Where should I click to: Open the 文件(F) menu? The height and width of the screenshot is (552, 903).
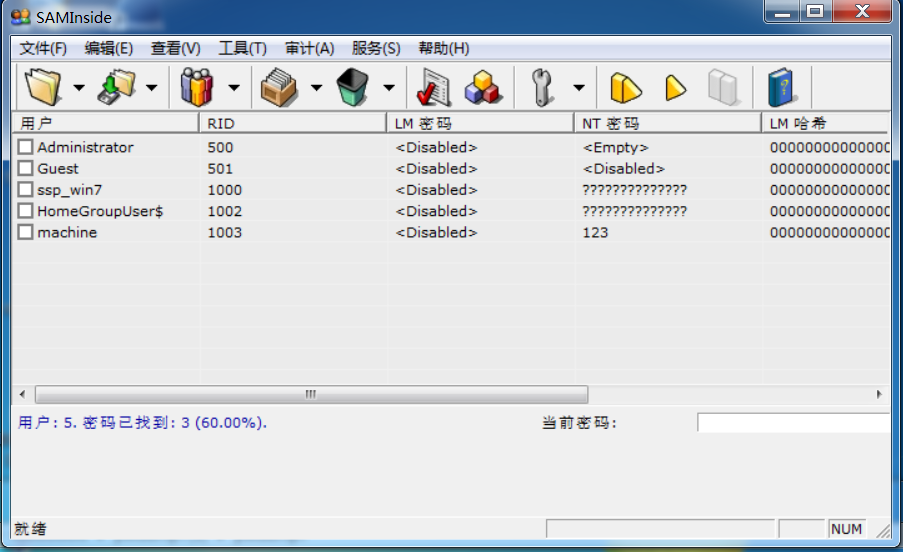[43, 48]
